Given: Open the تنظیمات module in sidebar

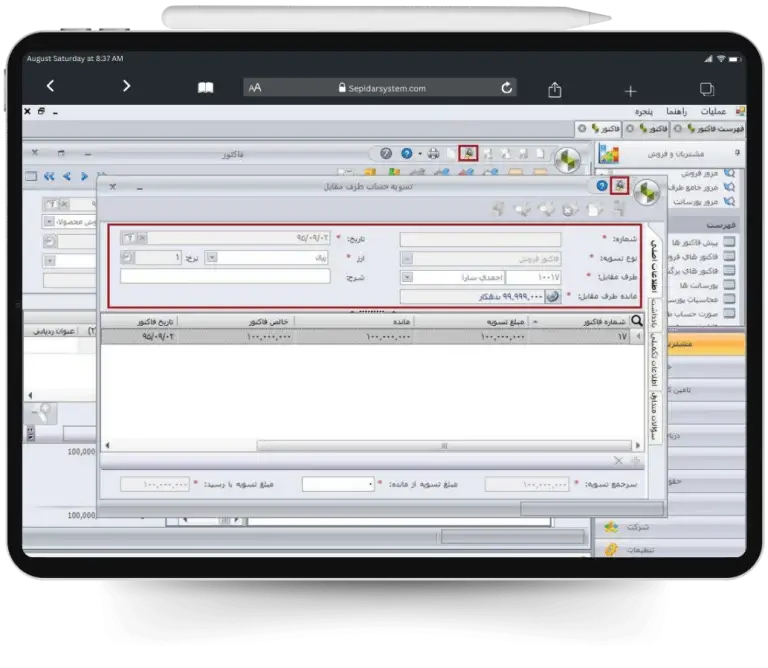Looking at the screenshot, I should pos(670,549).
